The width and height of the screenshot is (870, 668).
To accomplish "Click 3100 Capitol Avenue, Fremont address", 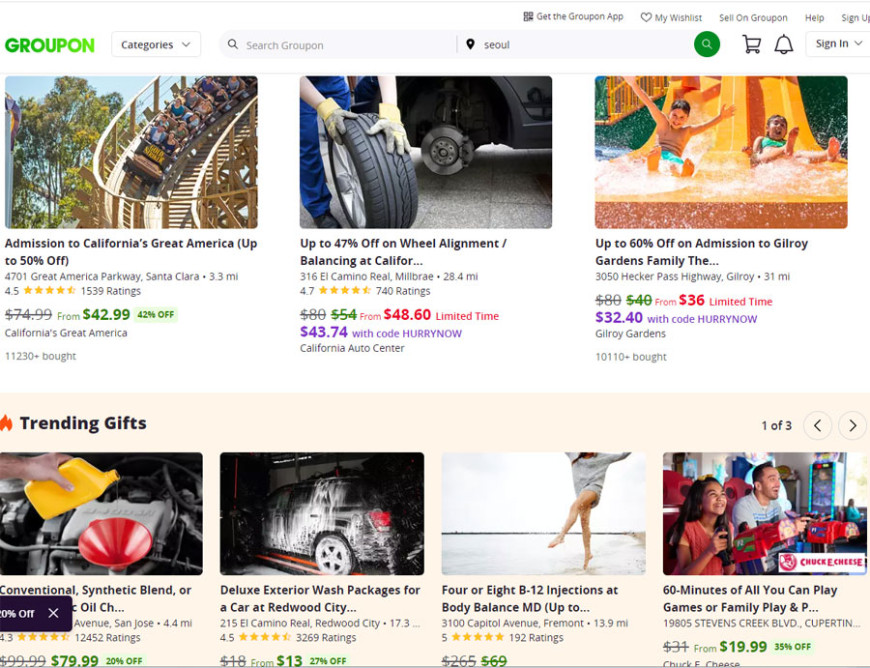I will click(512, 623).
